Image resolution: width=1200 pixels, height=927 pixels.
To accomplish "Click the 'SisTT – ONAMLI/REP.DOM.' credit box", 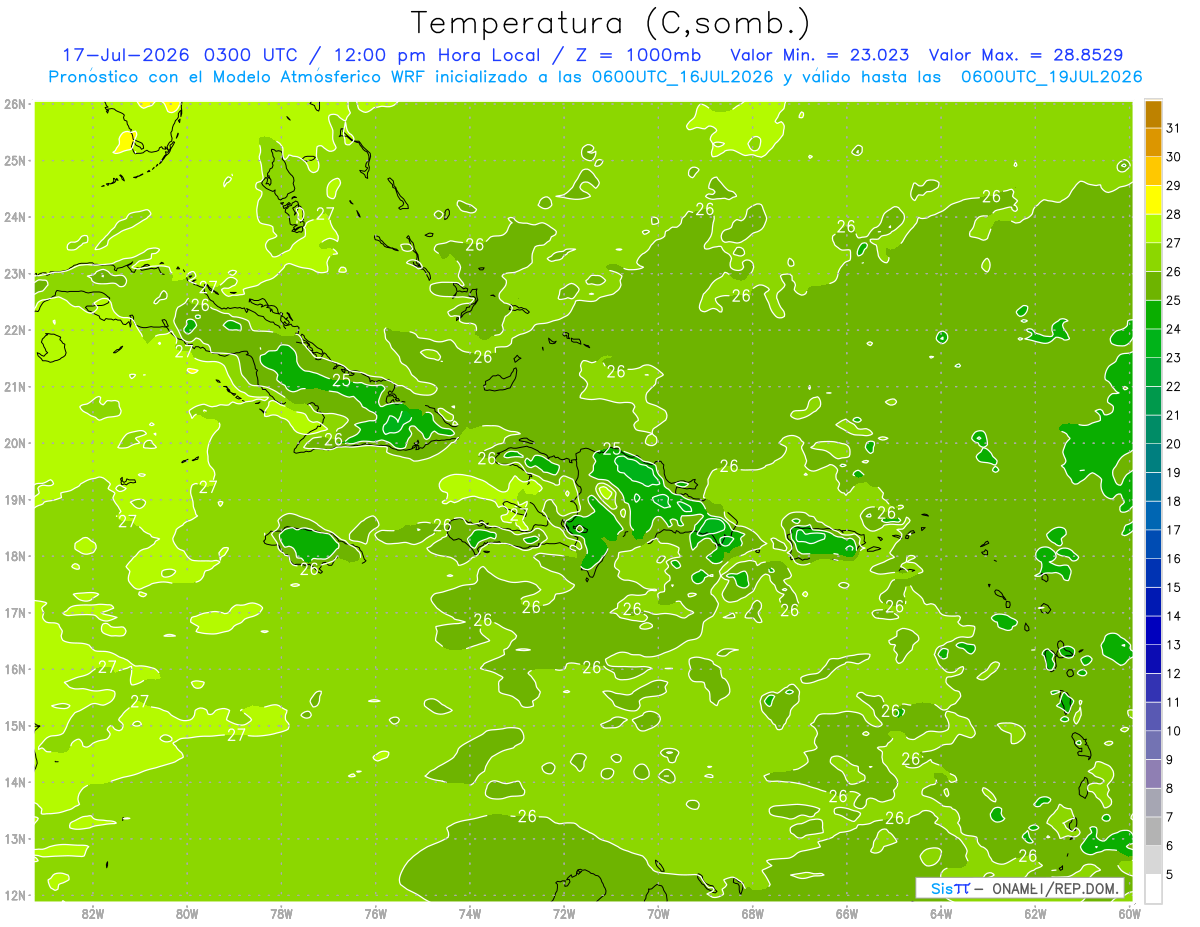I will pos(1020,888).
